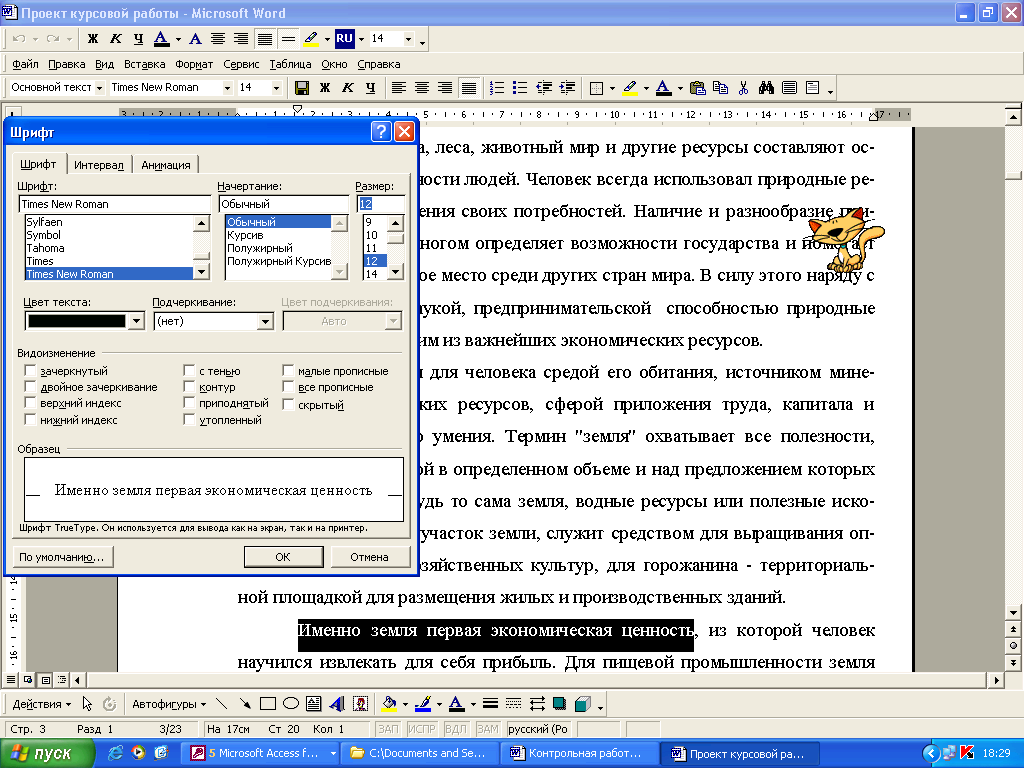1024x768 pixels.
Task: Enable все прописные checkbox
Action: pos(288,387)
